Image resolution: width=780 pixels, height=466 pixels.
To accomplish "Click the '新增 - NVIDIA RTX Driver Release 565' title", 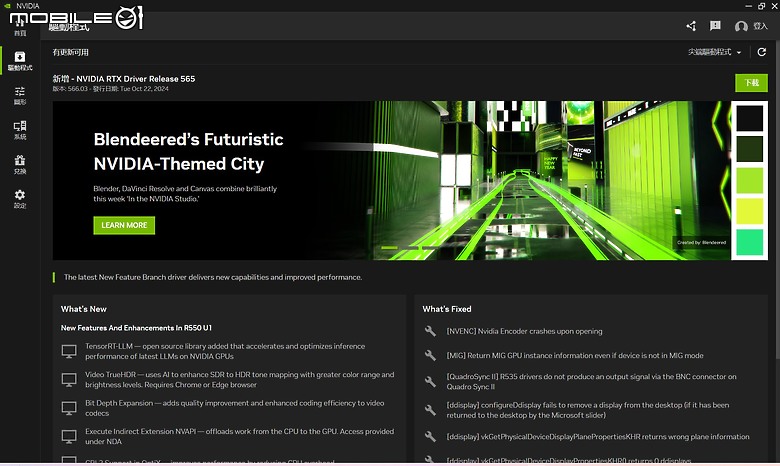I will point(124,79).
